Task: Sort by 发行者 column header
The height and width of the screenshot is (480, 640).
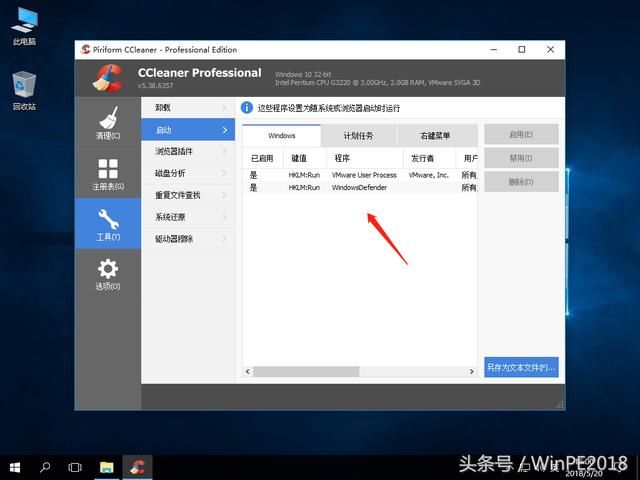Action: click(429, 158)
